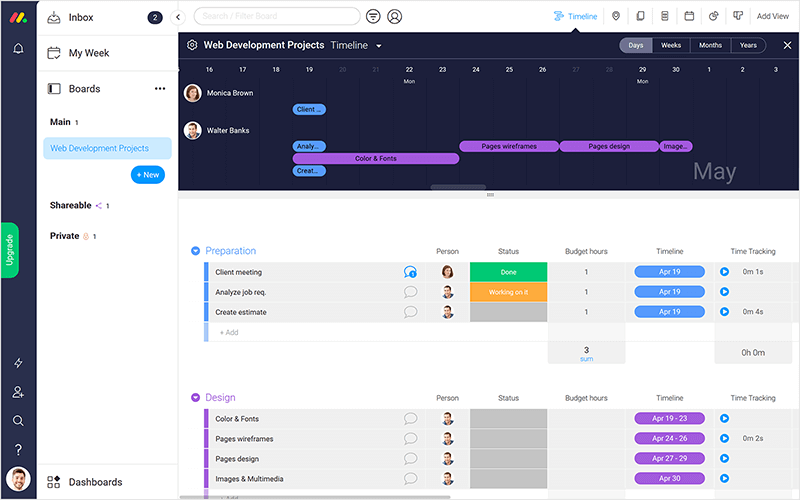
Task: Open the calendar view icon
Action: point(689,16)
